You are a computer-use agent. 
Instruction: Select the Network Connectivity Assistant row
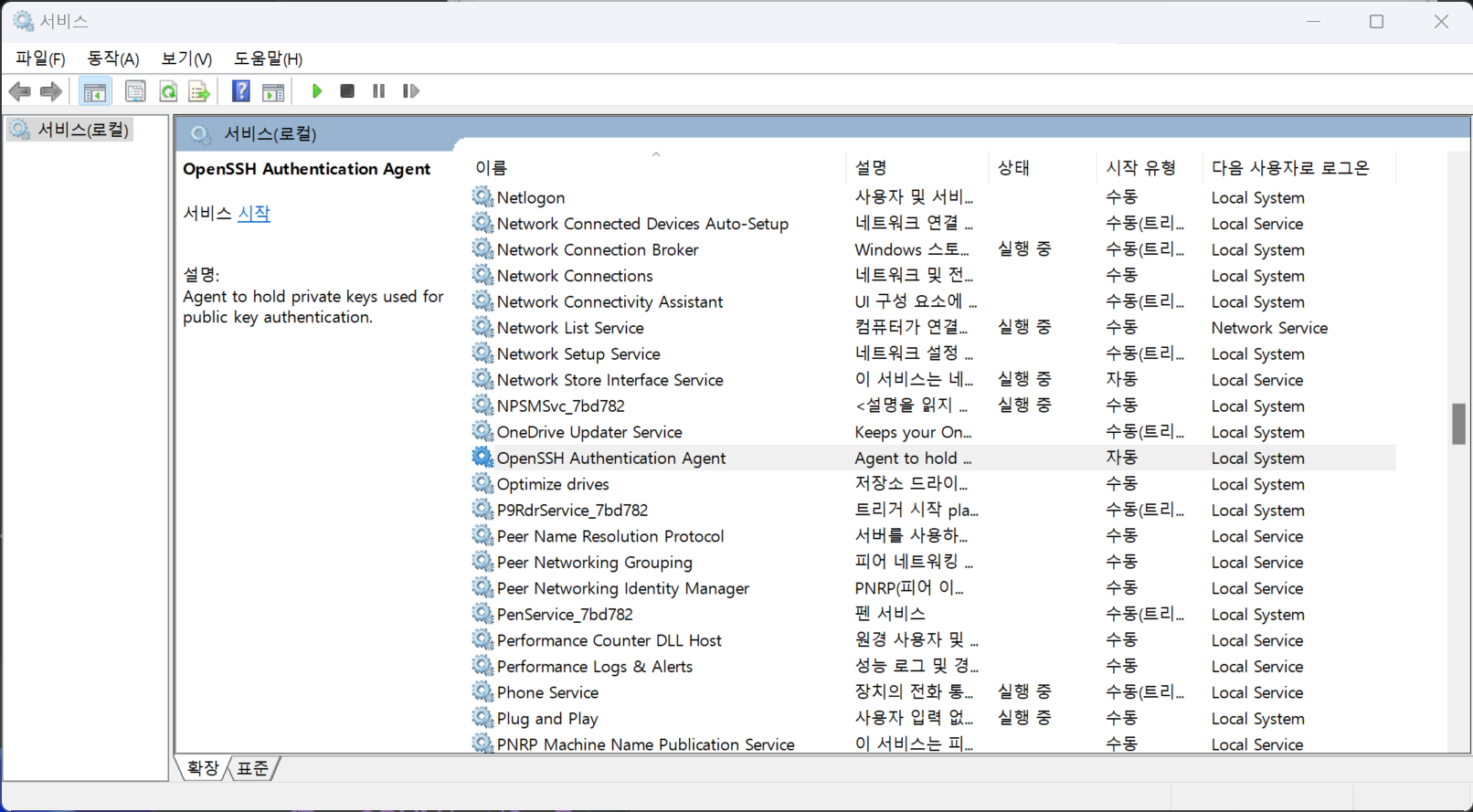point(933,301)
